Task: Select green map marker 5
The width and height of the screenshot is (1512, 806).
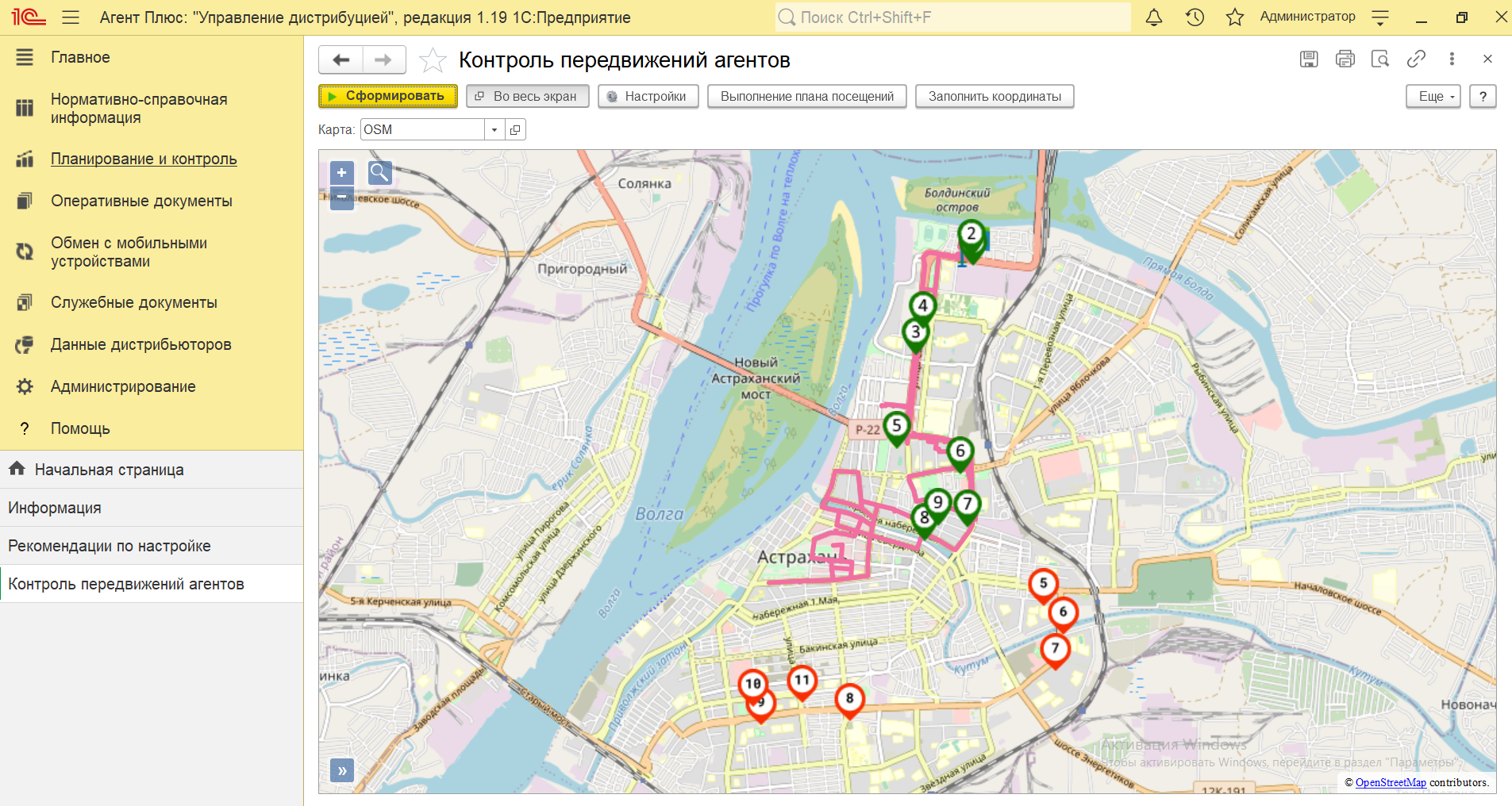Action: [x=897, y=425]
